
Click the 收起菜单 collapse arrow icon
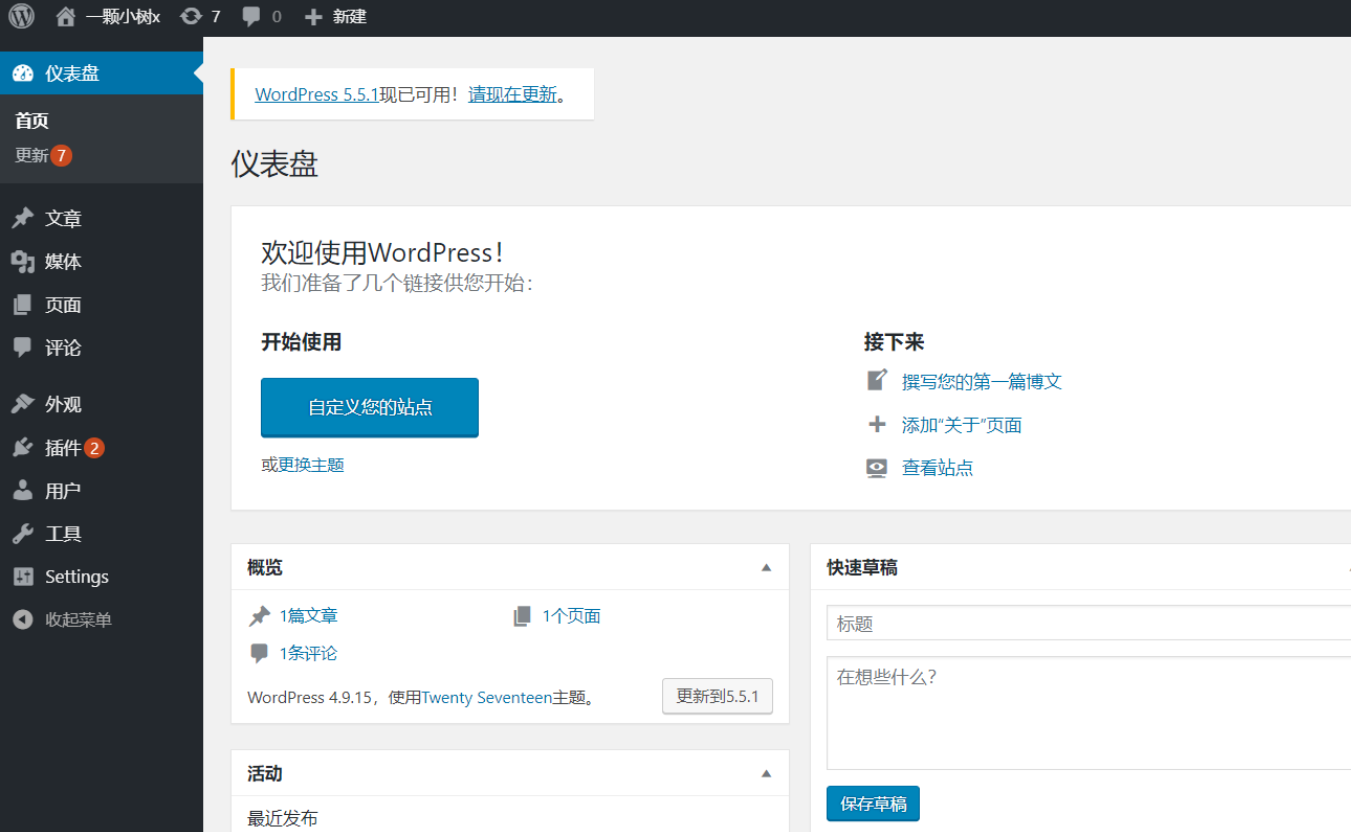[23, 620]
